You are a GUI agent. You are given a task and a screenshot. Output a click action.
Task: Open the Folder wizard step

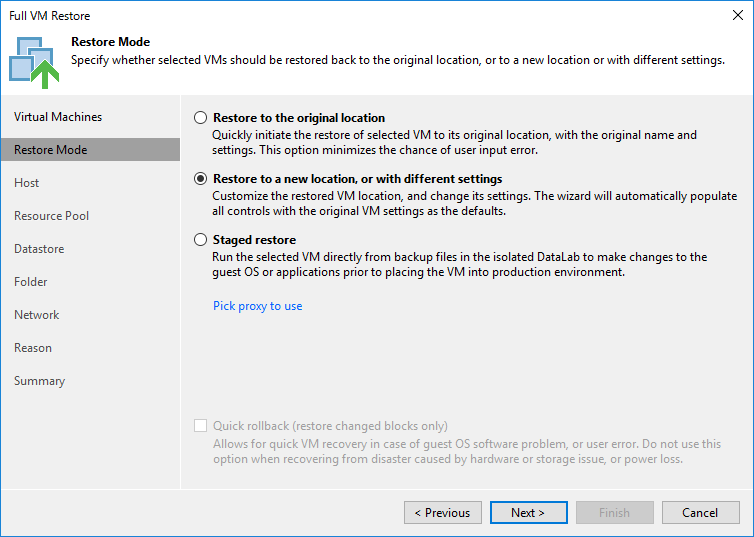[31, 282]
